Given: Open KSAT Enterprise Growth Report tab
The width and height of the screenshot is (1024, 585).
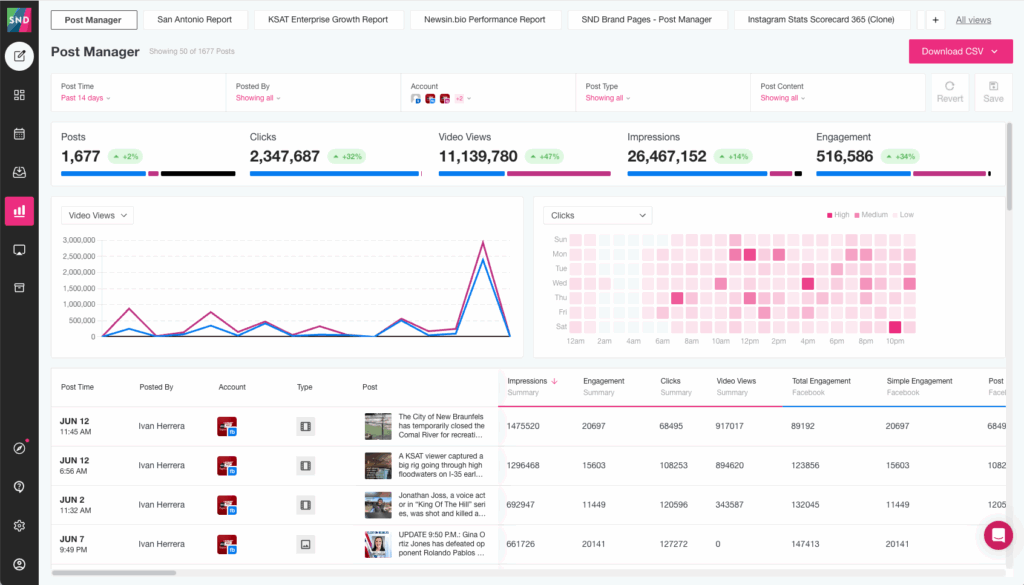Looking at the screenshot, I should [x=328, y=20].
